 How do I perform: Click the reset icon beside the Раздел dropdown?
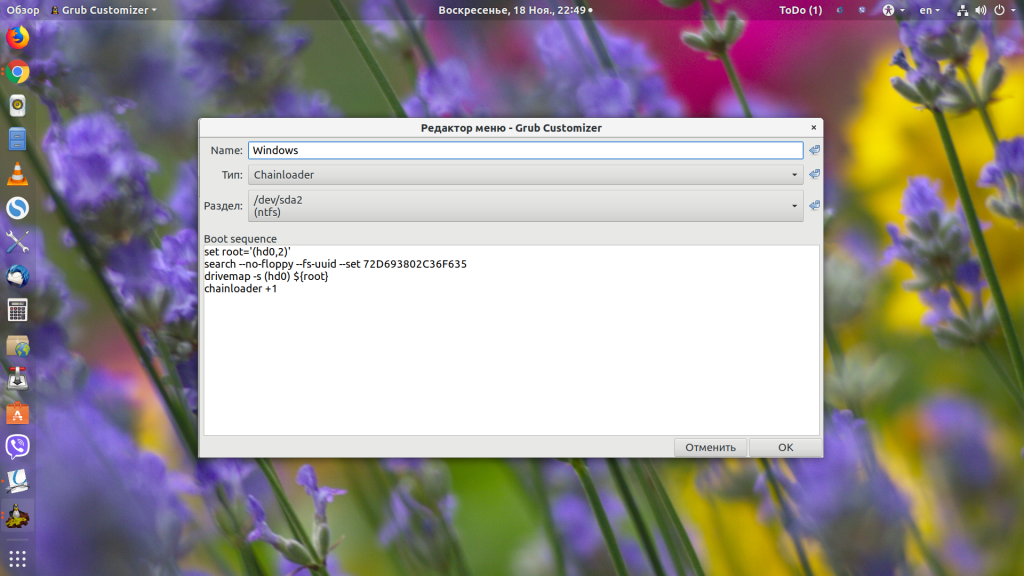[x=814, y=206]
